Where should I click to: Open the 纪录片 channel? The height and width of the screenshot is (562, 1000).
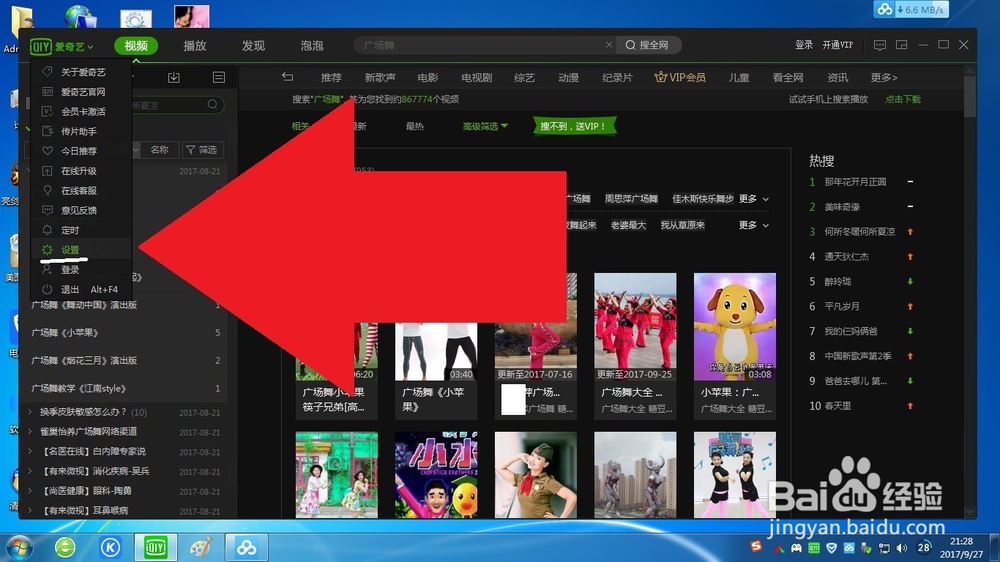click(x=617, y=78)
